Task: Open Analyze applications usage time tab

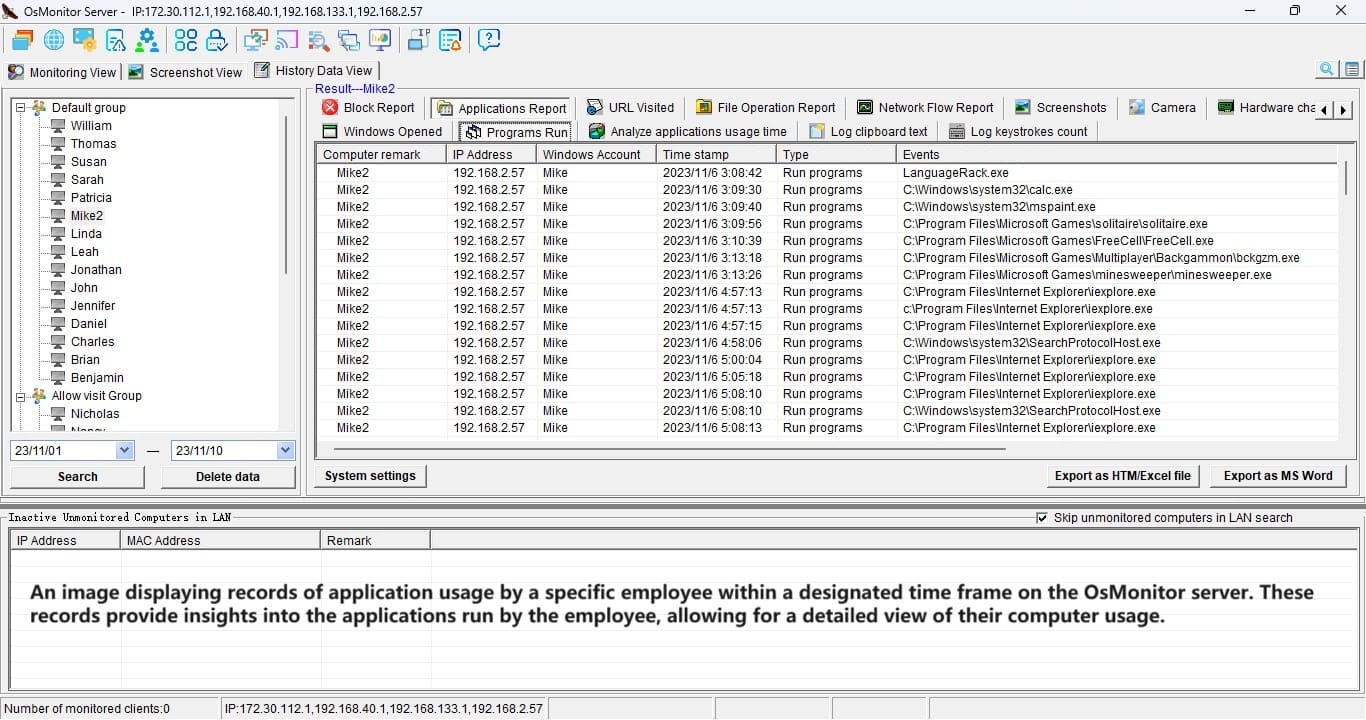Action: tap(687, 131)
